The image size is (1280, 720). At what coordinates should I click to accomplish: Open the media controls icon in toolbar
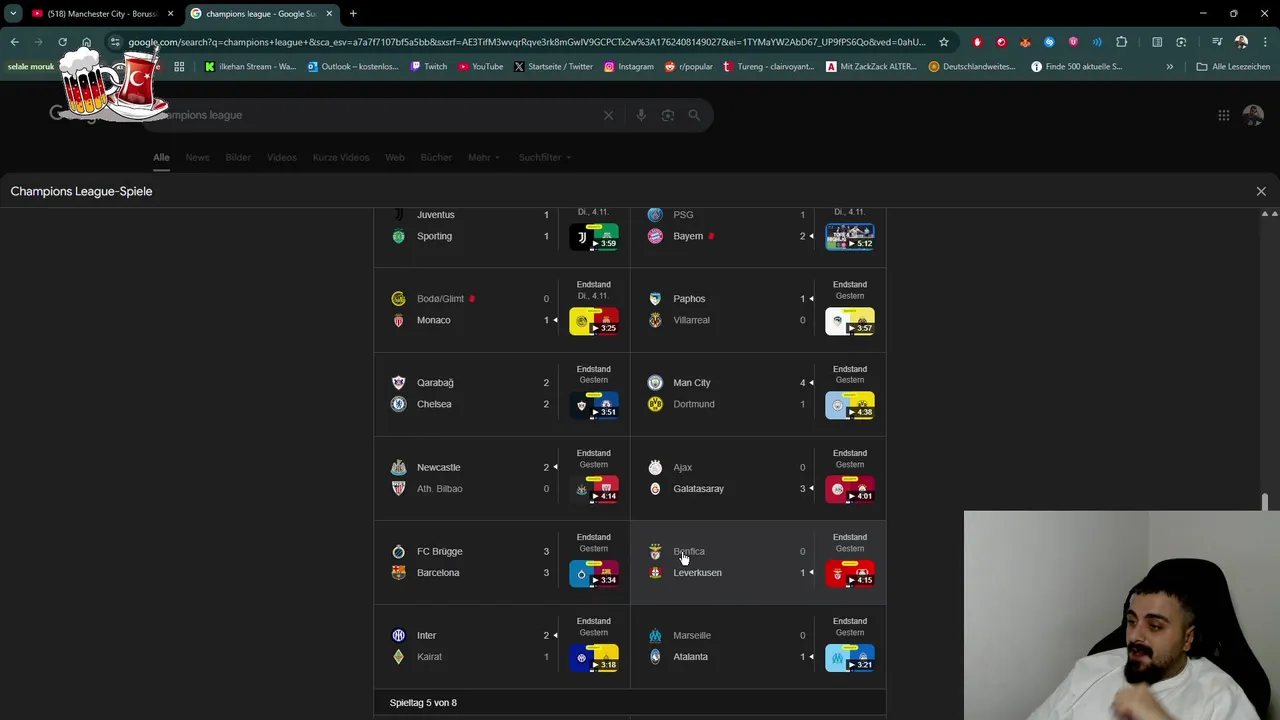tap(1217, 42)
